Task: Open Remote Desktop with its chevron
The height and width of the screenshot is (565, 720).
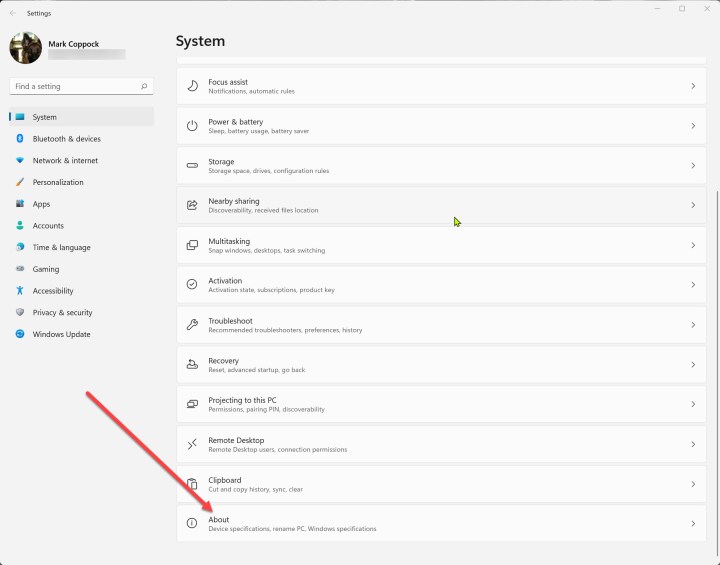Action: tap(693, 444)
